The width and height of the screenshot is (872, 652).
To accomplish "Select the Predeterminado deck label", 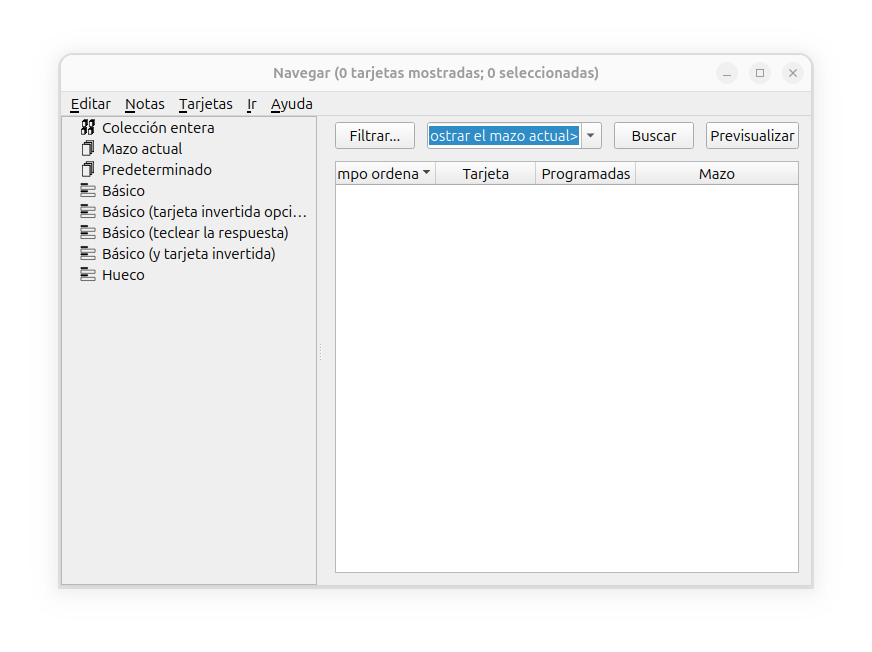I will coord(157,170).
